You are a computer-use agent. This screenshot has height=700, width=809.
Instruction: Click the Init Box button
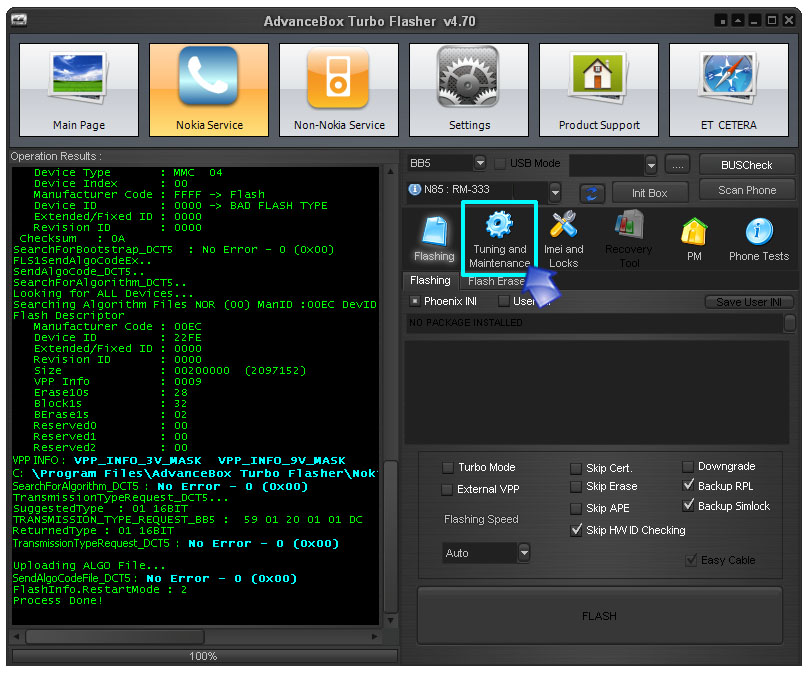[x=650, y=193]
